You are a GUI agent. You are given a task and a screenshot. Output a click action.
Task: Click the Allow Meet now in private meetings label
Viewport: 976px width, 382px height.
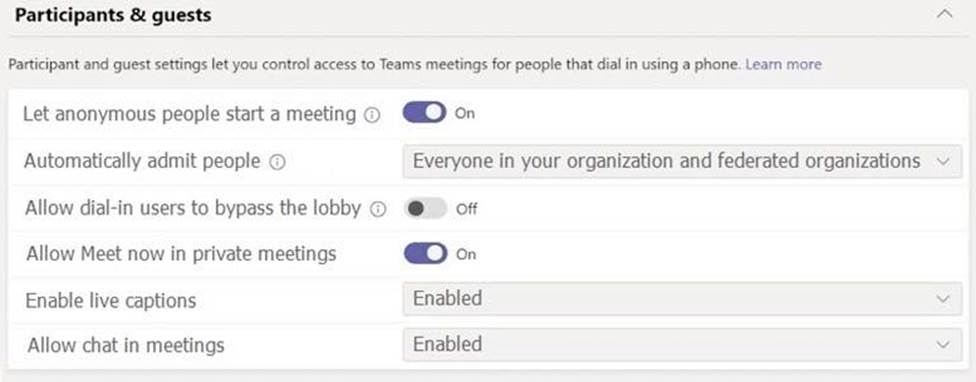181,254
